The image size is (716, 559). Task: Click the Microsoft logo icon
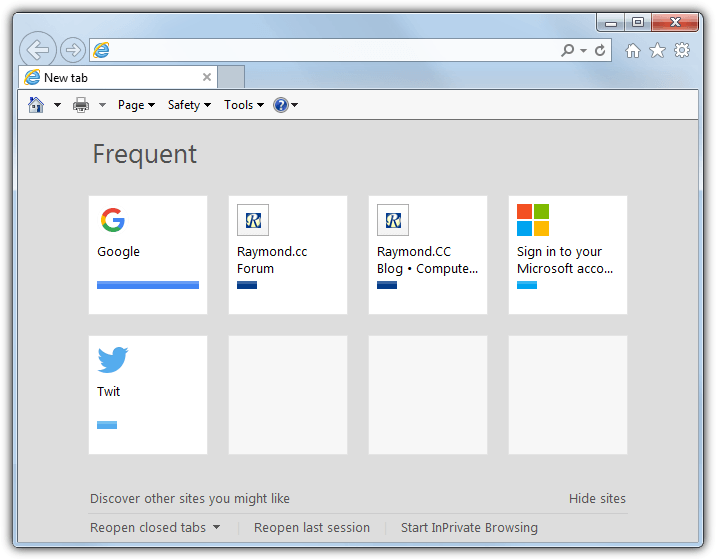pyautogui.click(x=533, y=220)
